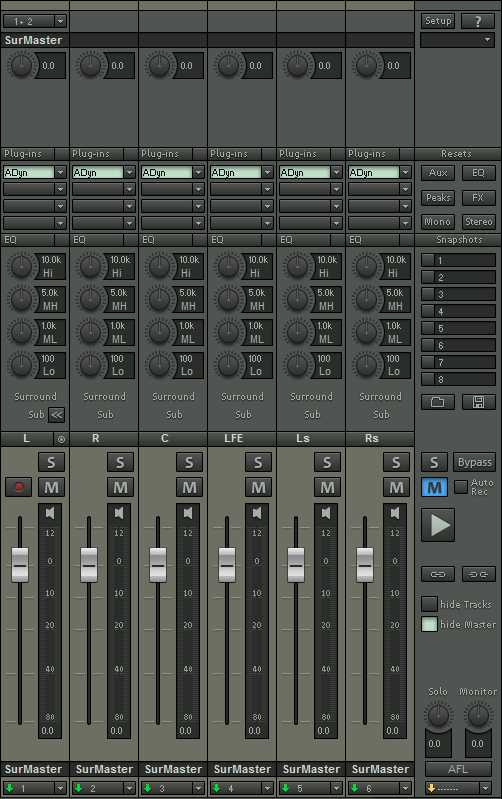This screenshot has height=799, width=502.
Task: Click the help question mark button
Action: (478, 21)
